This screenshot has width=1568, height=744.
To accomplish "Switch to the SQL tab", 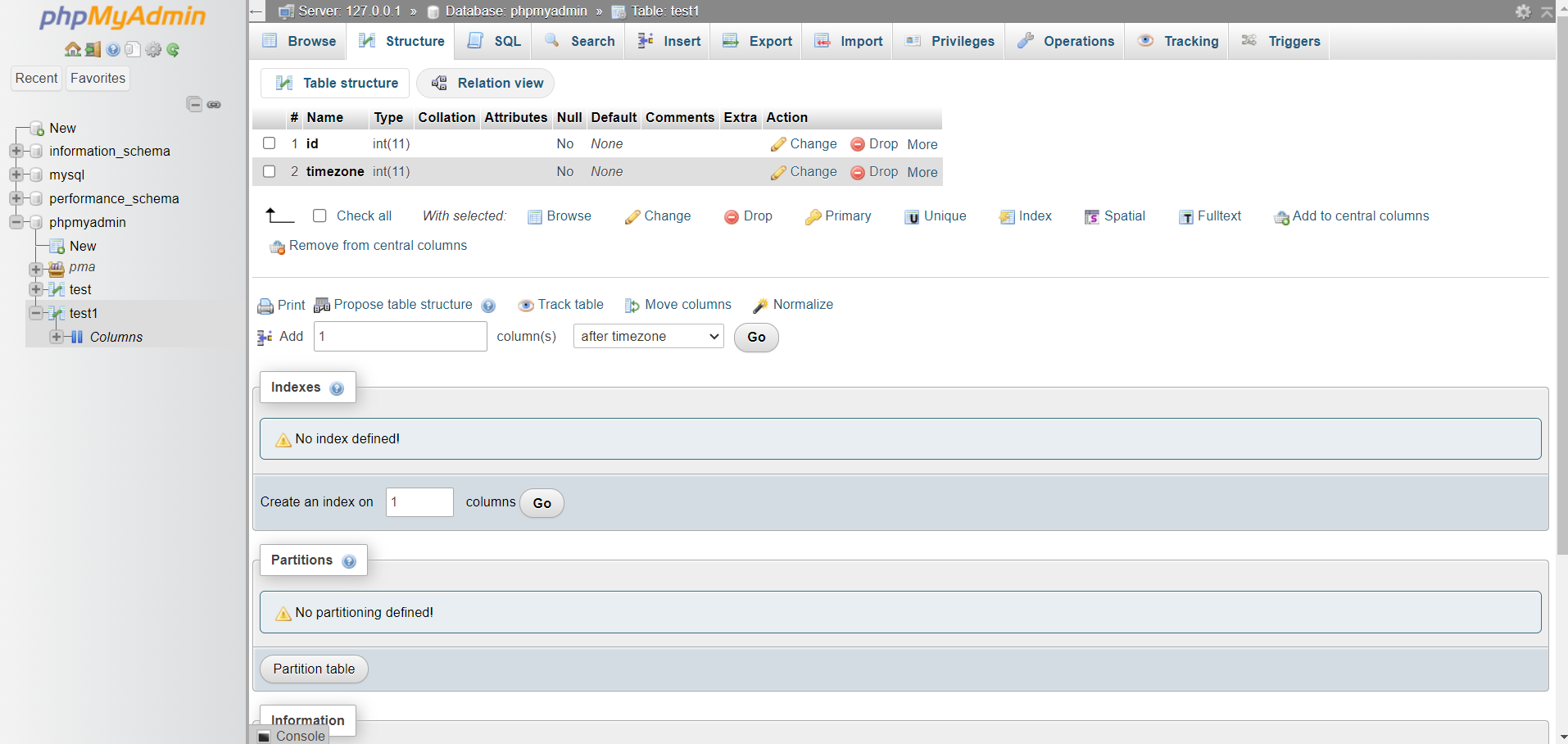I will click(492, 41).
